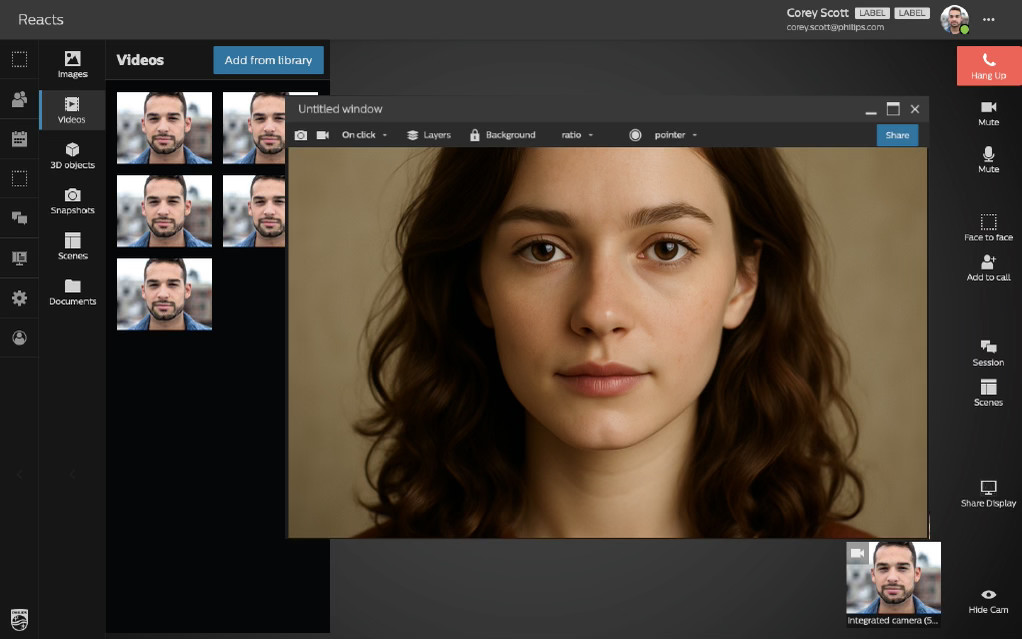Image resolution: width=1022 pixels, height=639 pixels.
Task: Click the Videos panel heading
Action: pyautogui.click(x=140, y=60)
